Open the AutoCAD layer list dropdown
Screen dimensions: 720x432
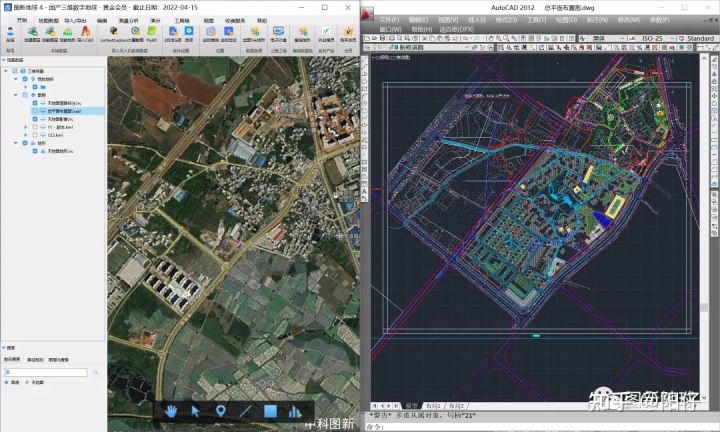[467, 47]
